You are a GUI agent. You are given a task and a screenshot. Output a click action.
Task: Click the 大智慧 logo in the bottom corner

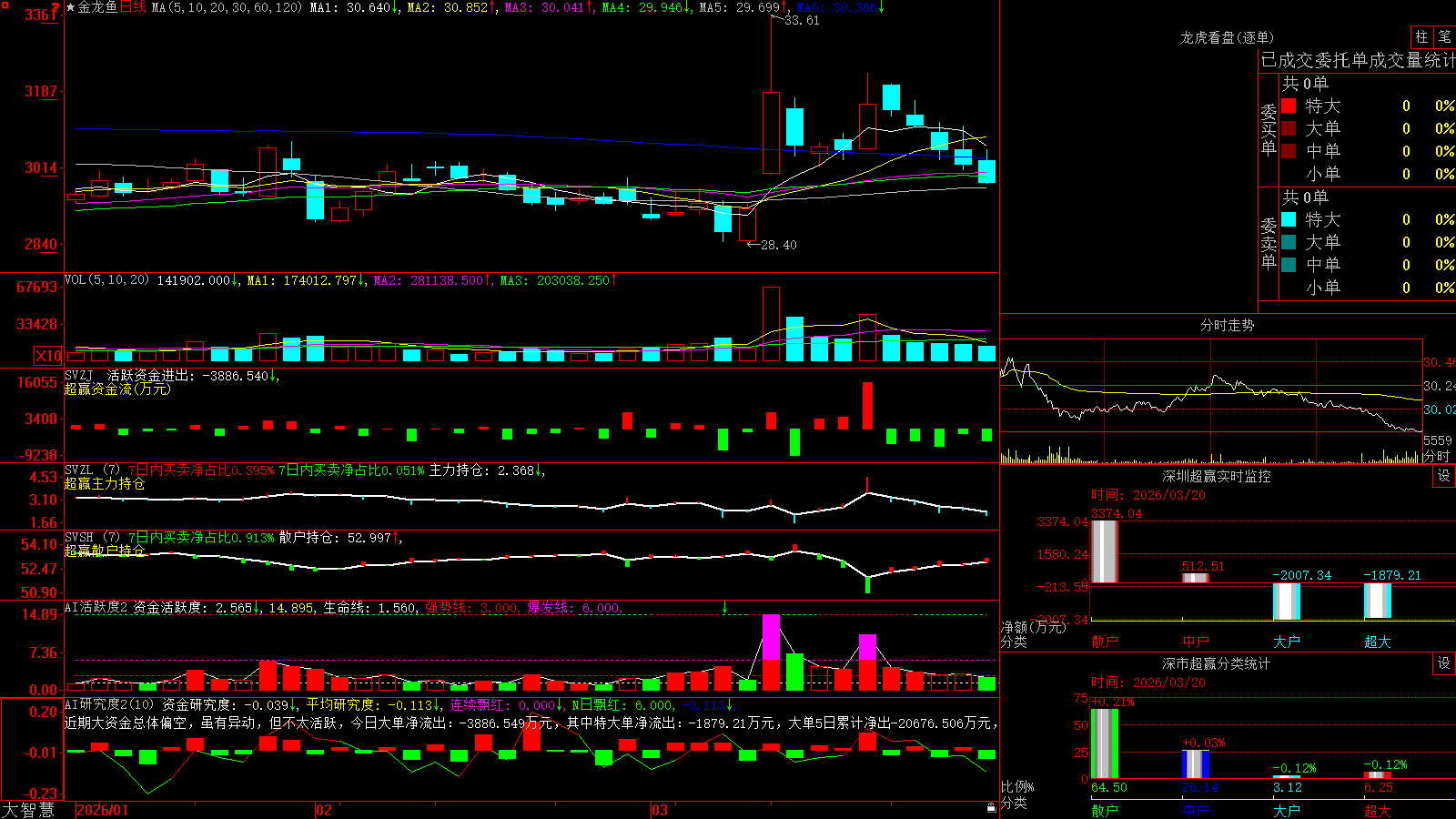point(28,810)
